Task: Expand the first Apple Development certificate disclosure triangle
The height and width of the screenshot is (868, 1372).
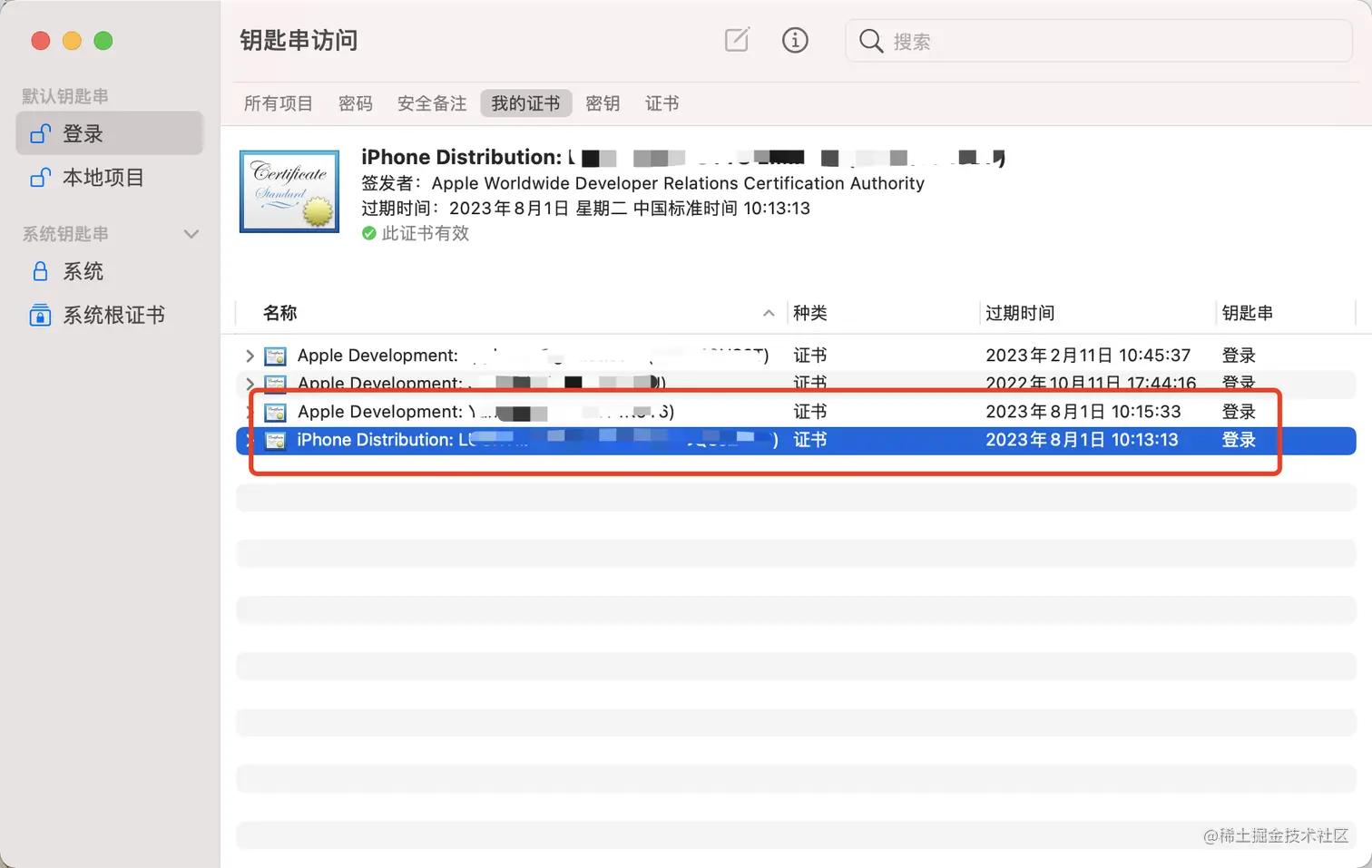Action: tap(250, 356)
